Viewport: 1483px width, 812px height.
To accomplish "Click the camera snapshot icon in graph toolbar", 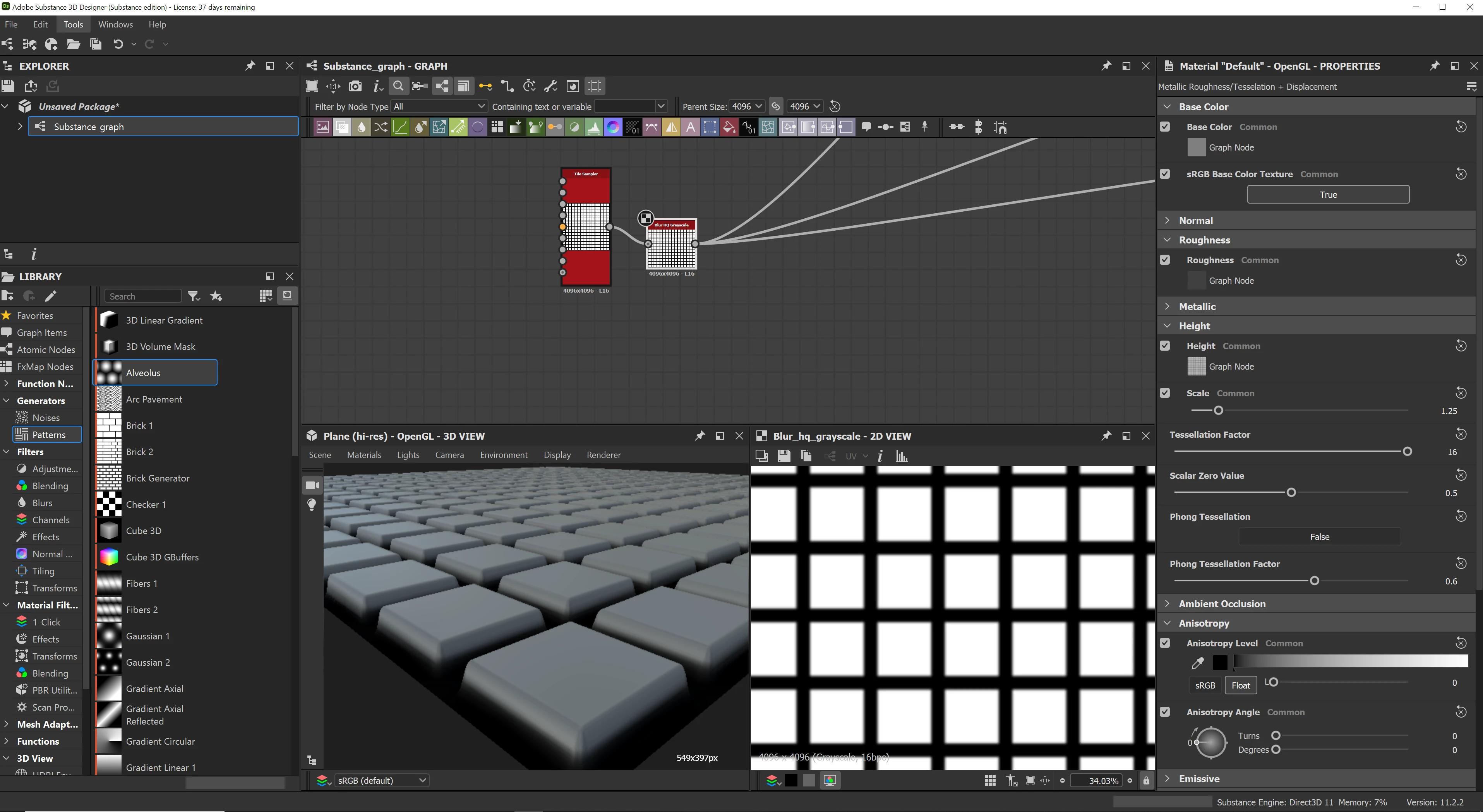I will pos(355,86).
